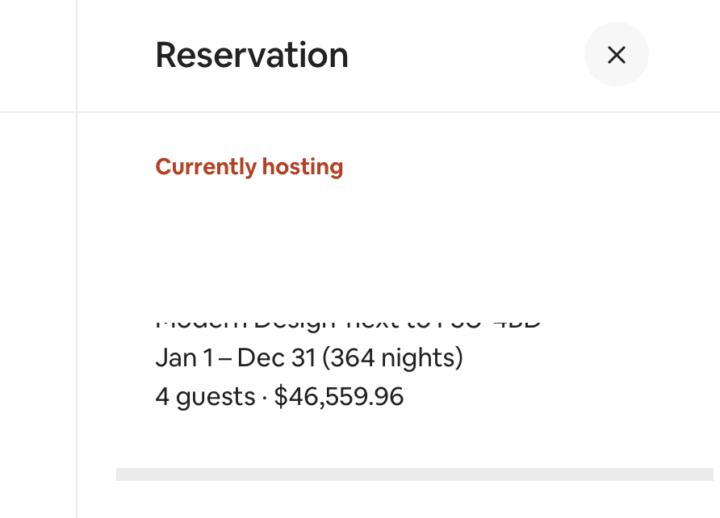Screen dimensions: 720x518
Task: Open the partially hidden listing title
Action: (348, 323)
